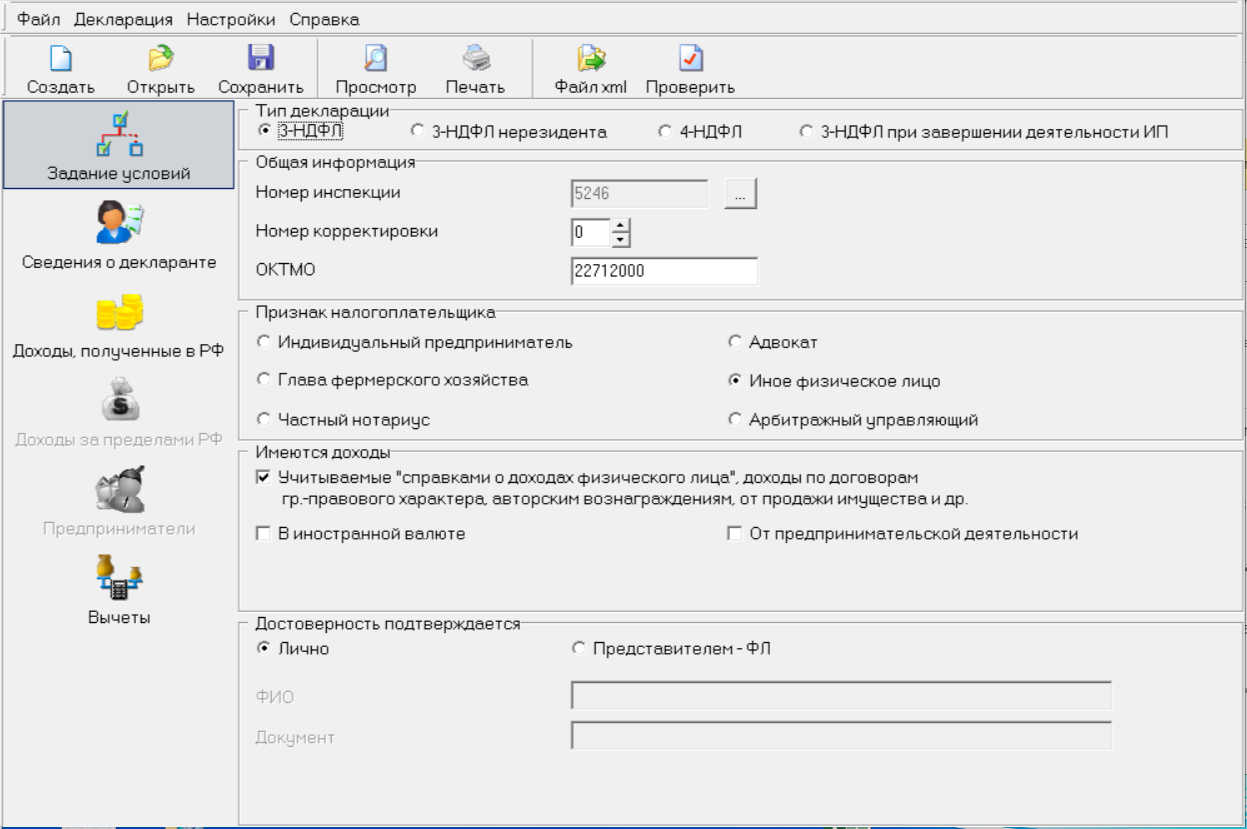Choose 3-НДФЛ при завершении деятельности ИП
Screen dimensions: 1247x829
tap(806, 131)
